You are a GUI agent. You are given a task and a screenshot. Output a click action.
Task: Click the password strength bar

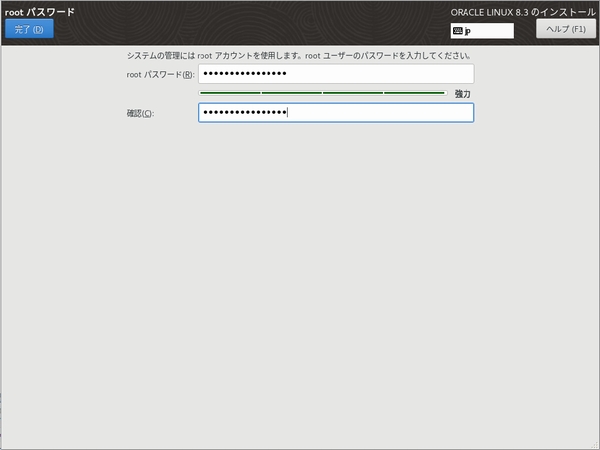(x=323, y=93)
